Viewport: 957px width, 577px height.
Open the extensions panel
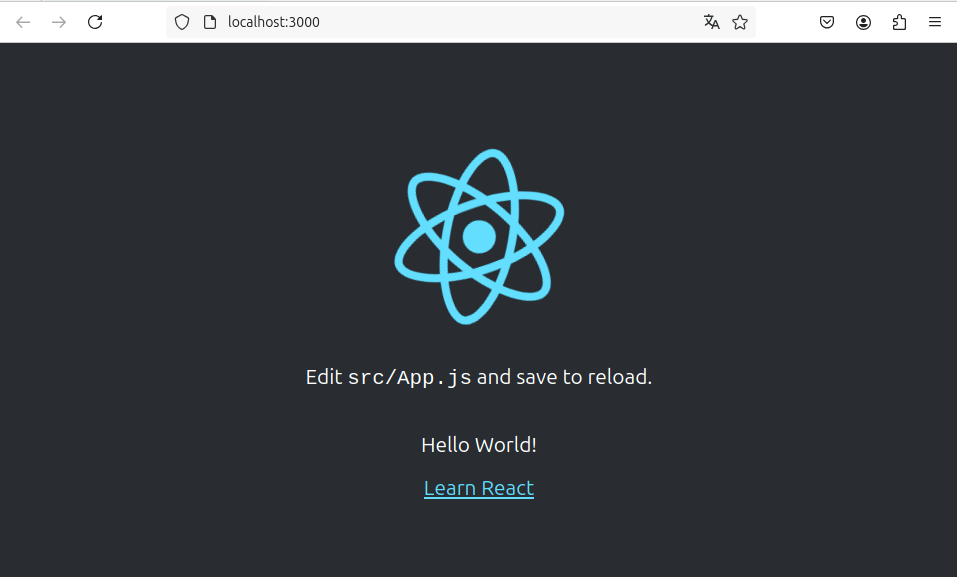pos(899,23)
